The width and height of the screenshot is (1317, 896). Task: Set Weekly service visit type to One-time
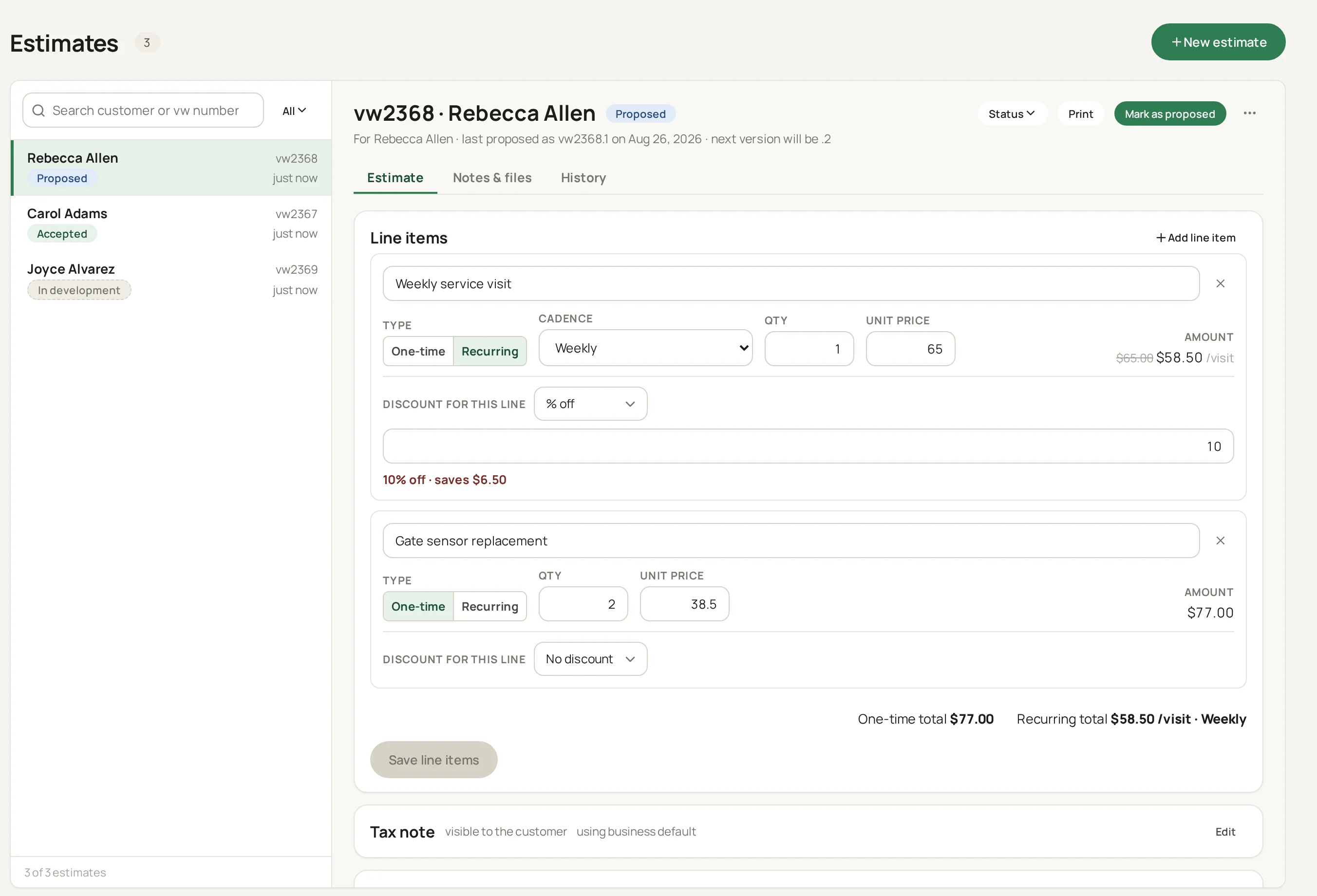[418, 352]
